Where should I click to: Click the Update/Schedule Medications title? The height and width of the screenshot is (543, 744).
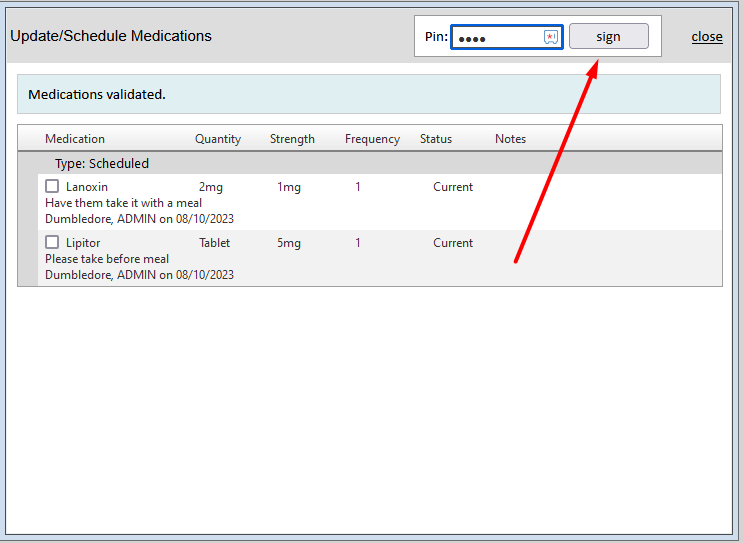(111, 36)
